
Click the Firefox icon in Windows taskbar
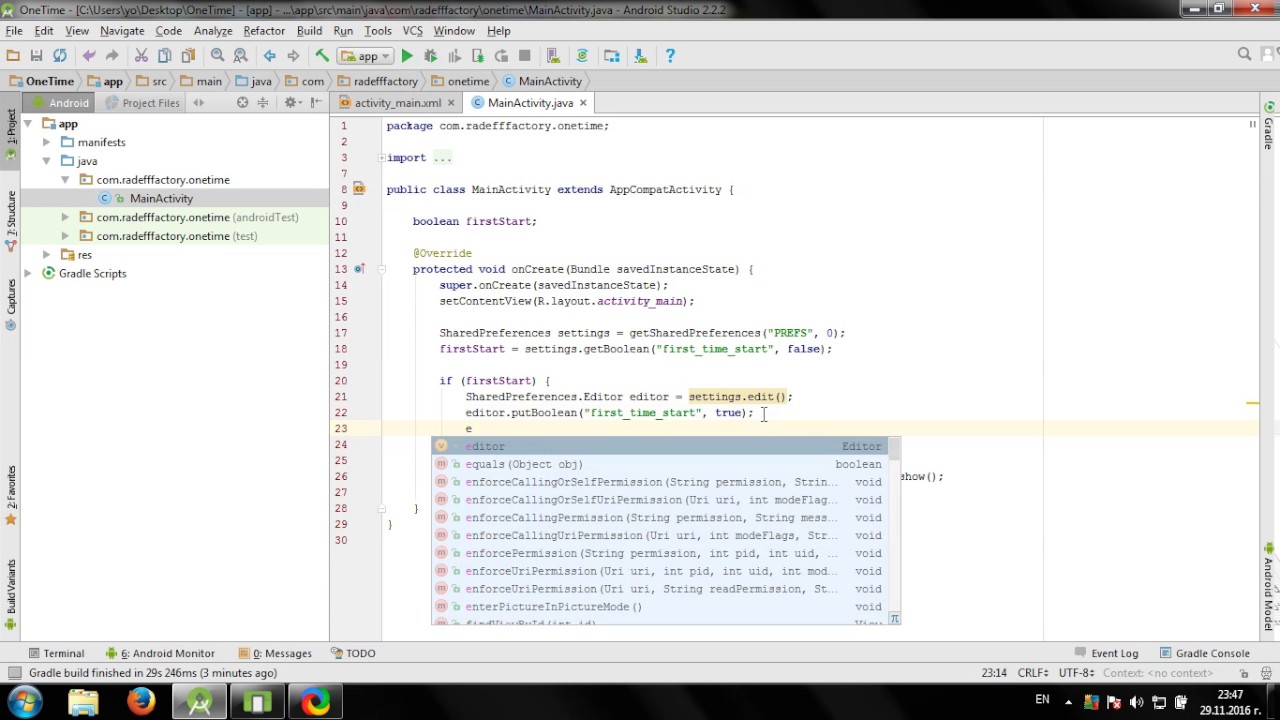[x=141, y=702]
